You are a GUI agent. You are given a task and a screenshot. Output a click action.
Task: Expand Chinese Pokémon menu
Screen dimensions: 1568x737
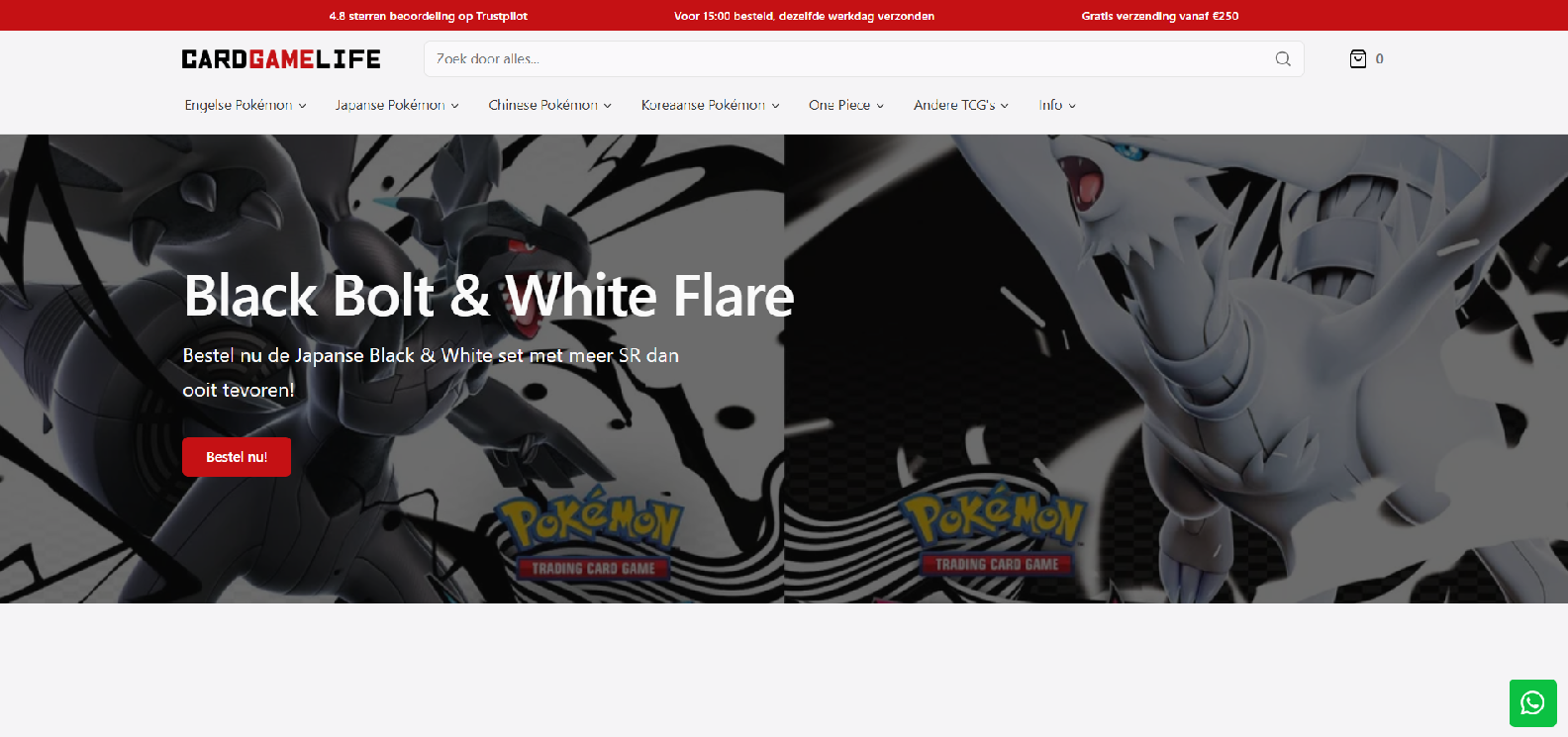(x=550, y=105)
